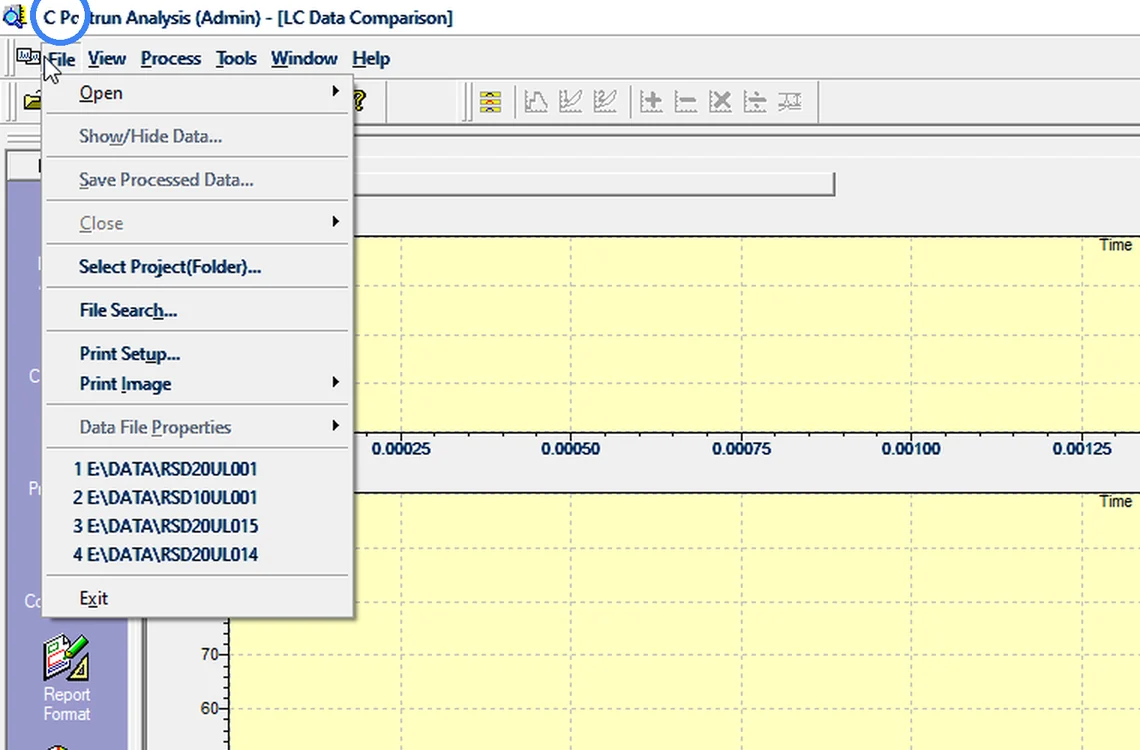
Task: Click the long empty field above the chromatogram
Action: (594, 184)
